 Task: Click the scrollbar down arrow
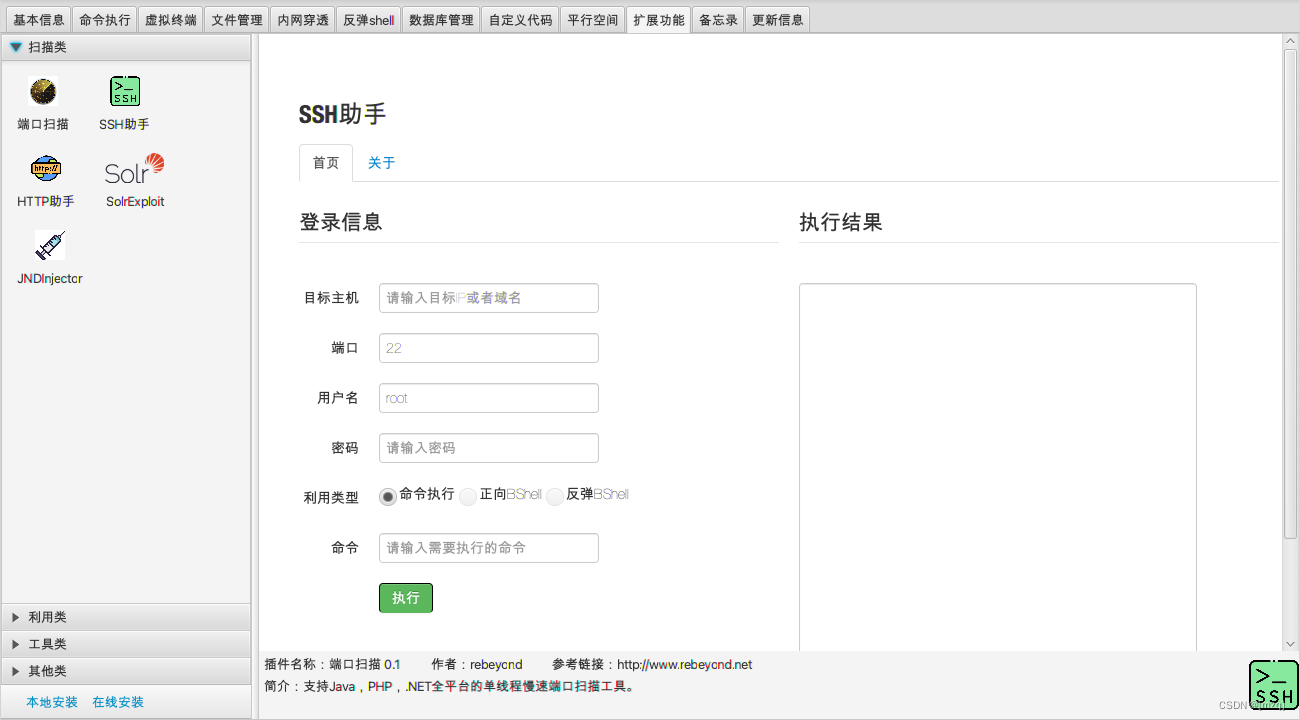1290,643
